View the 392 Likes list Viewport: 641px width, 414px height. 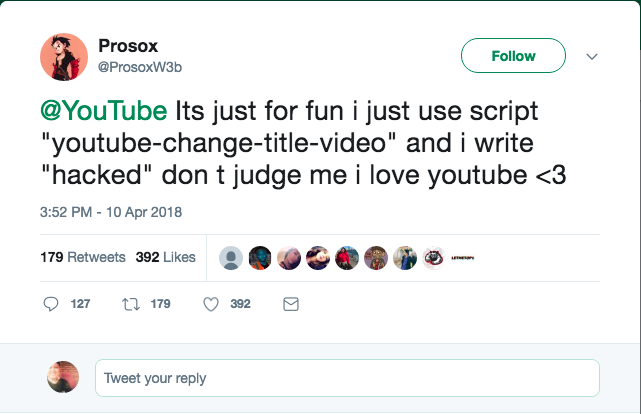[165, 257]
